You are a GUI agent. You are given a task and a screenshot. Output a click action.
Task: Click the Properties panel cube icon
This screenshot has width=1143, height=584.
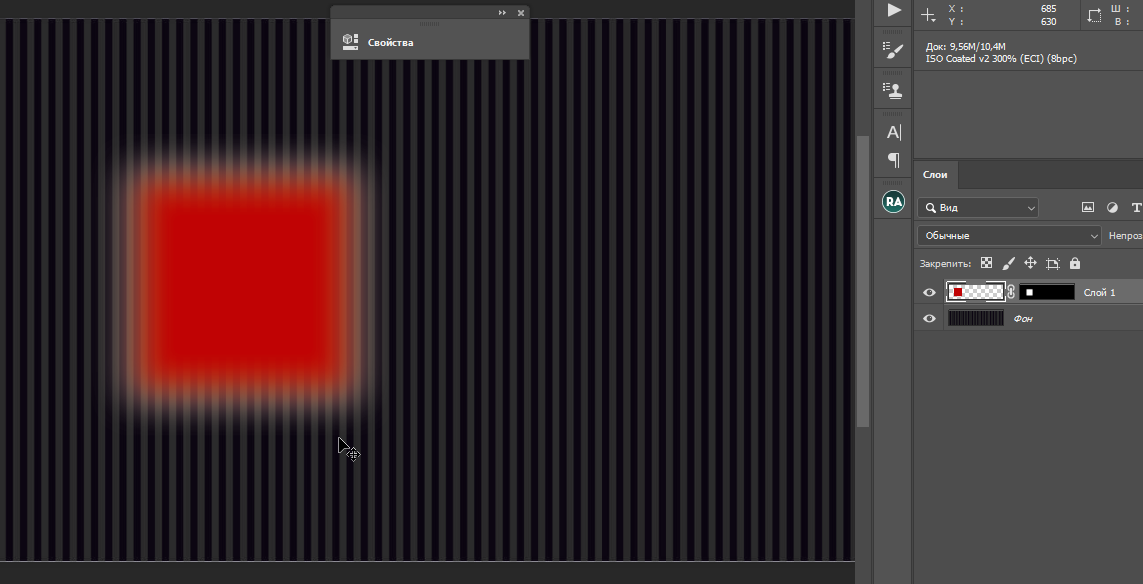coord(350,42)
